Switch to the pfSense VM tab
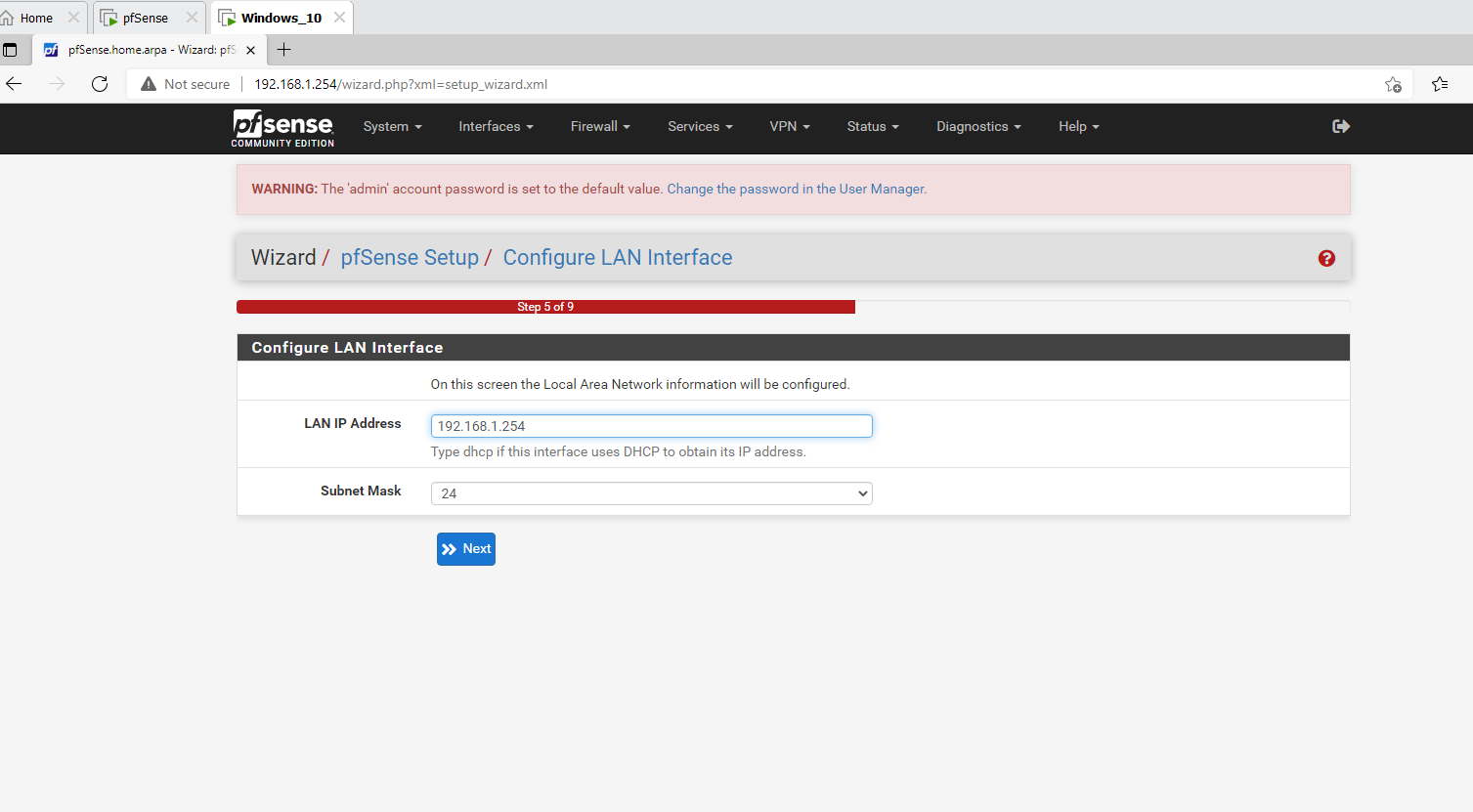 (145, 18)
